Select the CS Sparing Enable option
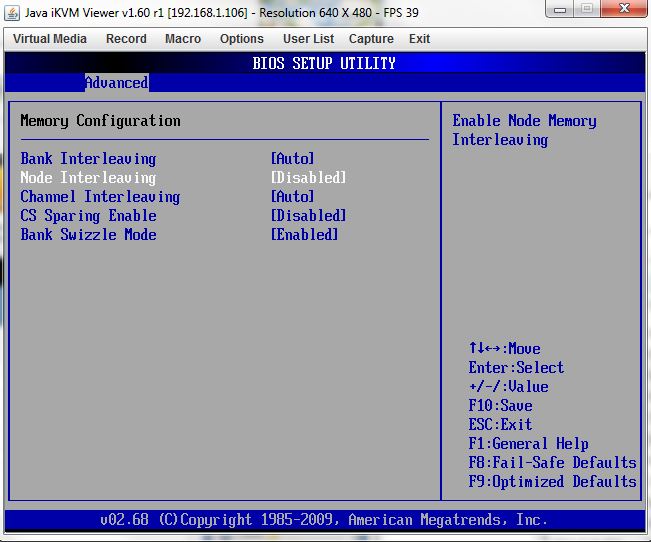This screenshot has height=542, width=651. [88, 216]
